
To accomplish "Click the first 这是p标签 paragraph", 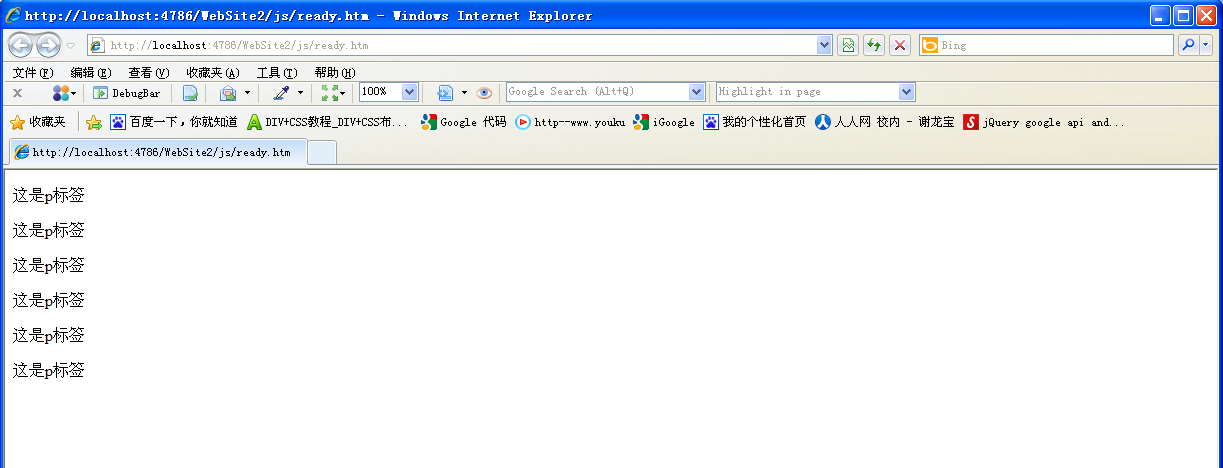I will (x=48, y=195).
